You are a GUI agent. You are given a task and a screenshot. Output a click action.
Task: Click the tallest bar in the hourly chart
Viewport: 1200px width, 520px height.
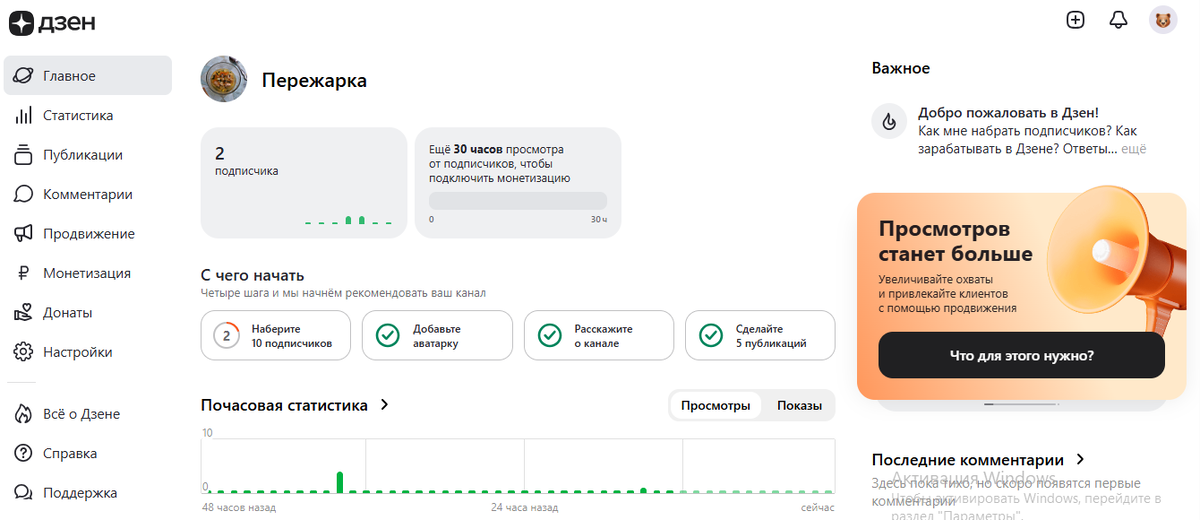click(x=340, y=482)
